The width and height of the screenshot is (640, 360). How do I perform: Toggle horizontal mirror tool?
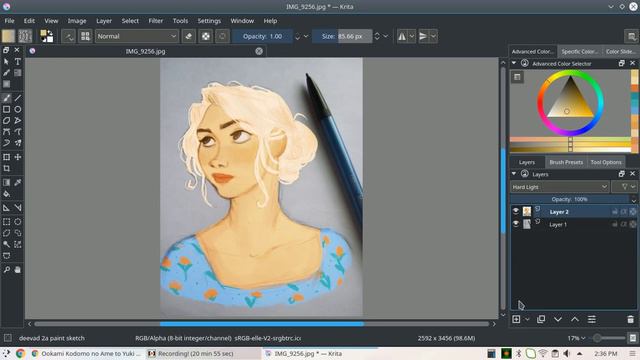[x=402, y=36]
